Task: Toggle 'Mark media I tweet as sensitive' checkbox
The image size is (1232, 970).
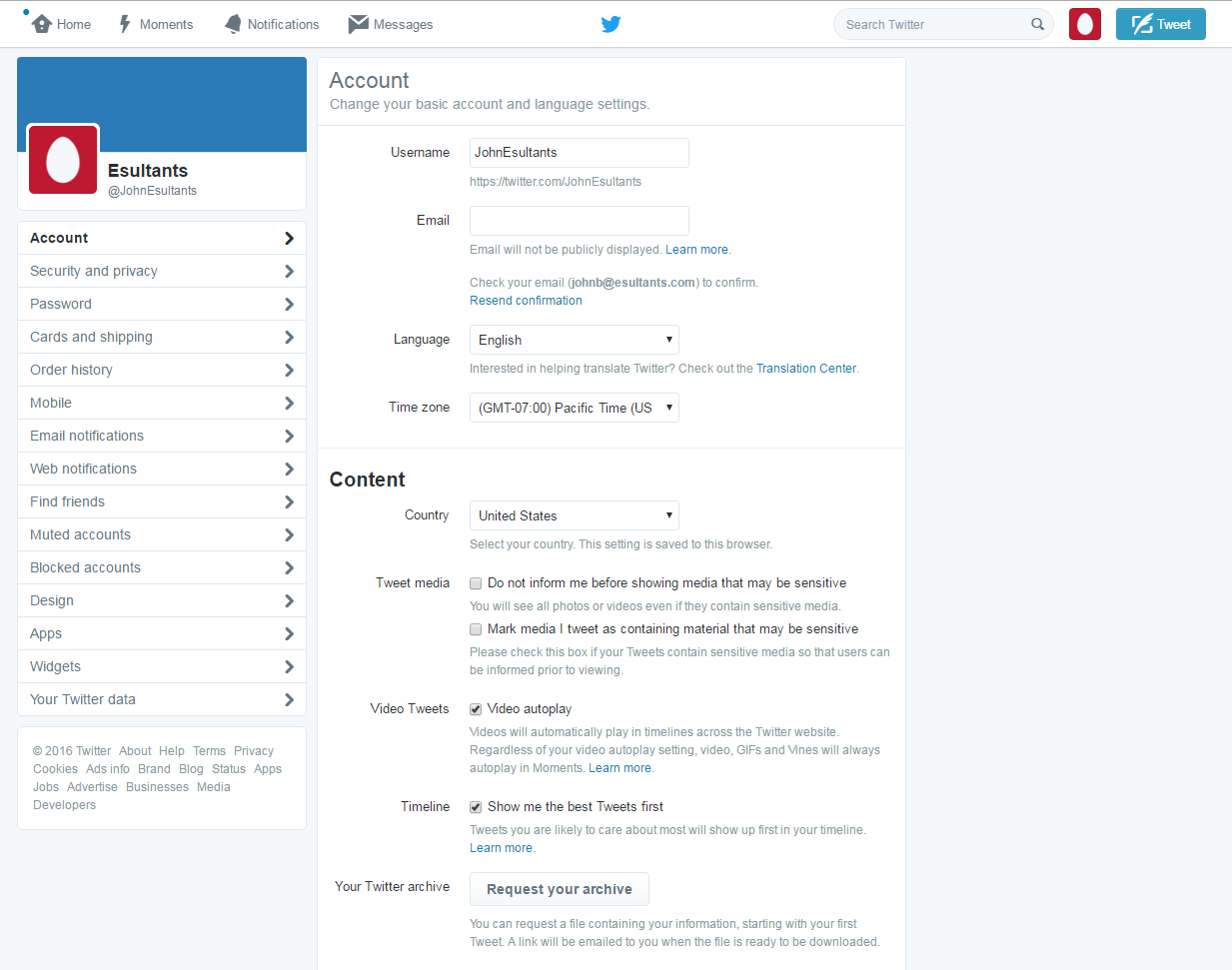Action: pyautogui.click(x=476, y=629)
